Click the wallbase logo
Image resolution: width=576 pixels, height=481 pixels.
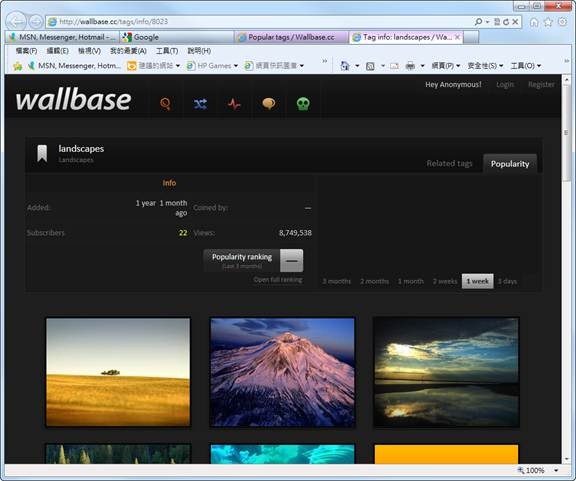[73, 100]
